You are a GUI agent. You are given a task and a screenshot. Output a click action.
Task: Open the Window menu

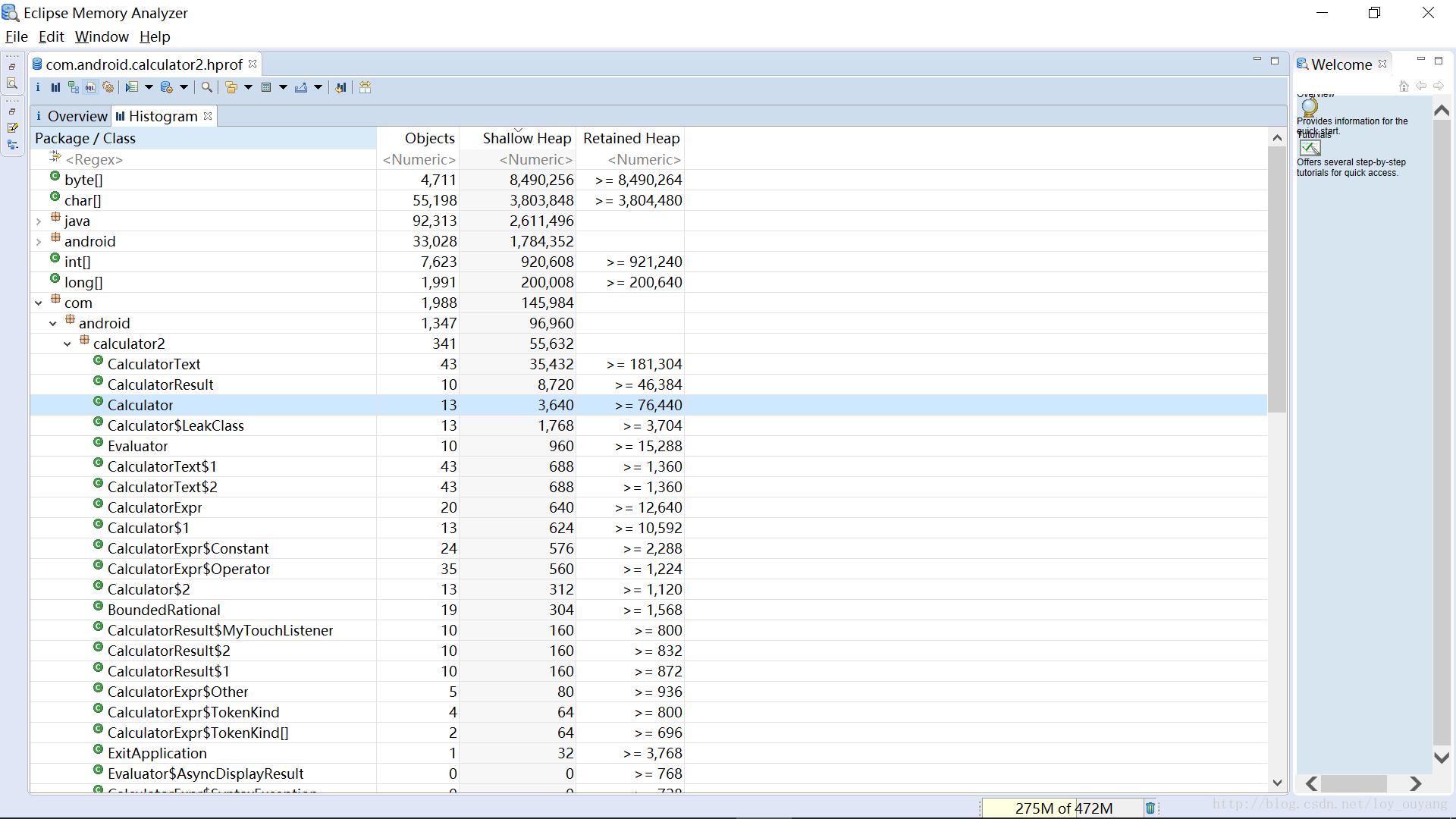102,36
